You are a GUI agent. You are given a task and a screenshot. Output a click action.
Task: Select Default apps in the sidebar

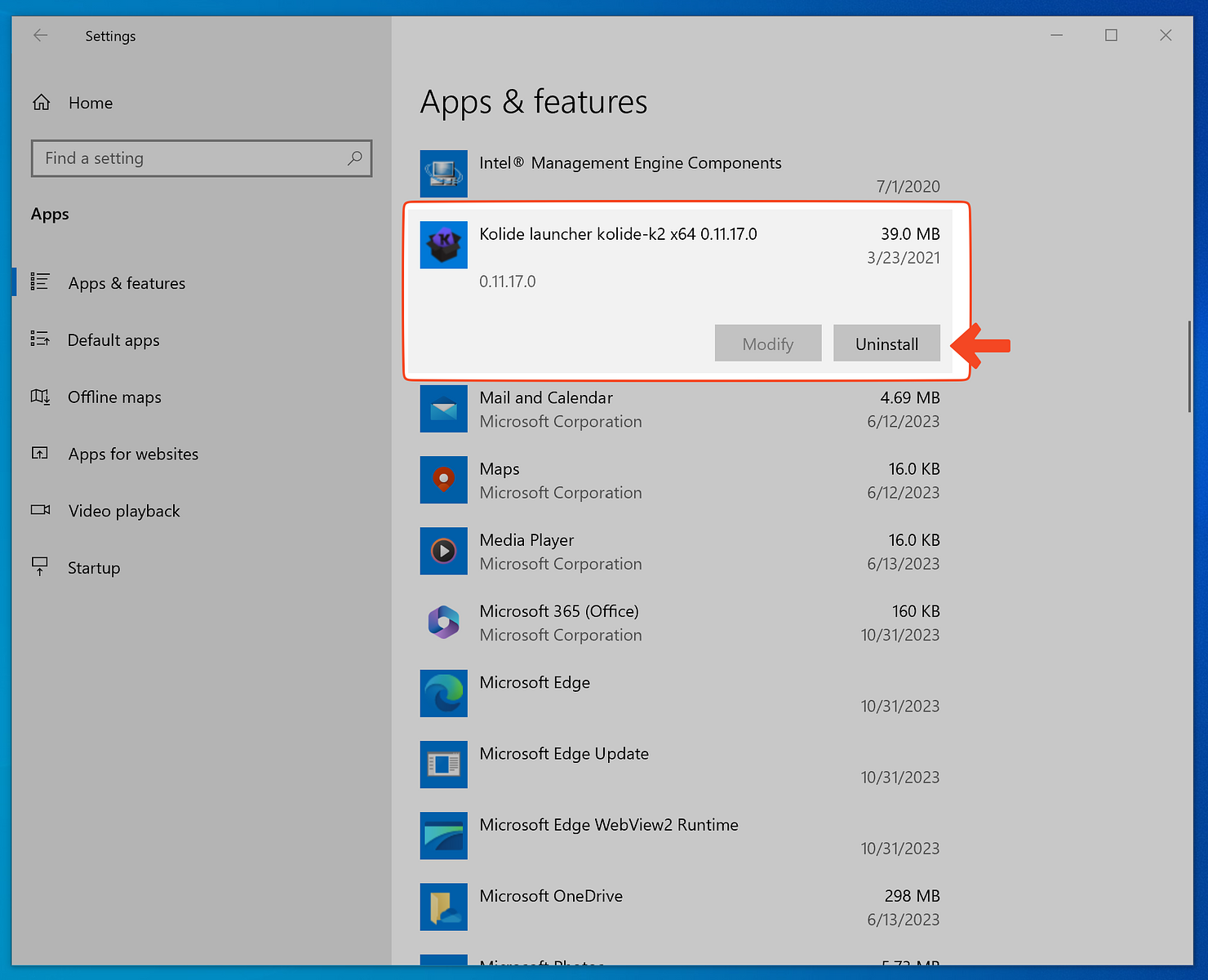coord(113,340)
